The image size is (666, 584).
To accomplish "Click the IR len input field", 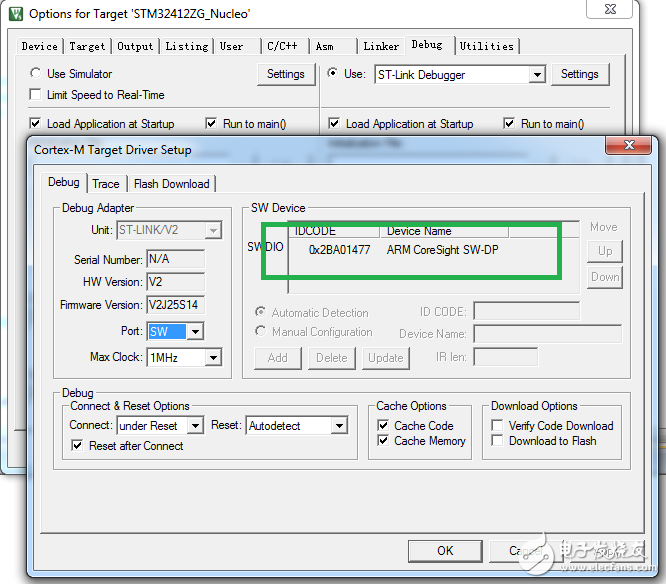I will [x=505, y=357].
